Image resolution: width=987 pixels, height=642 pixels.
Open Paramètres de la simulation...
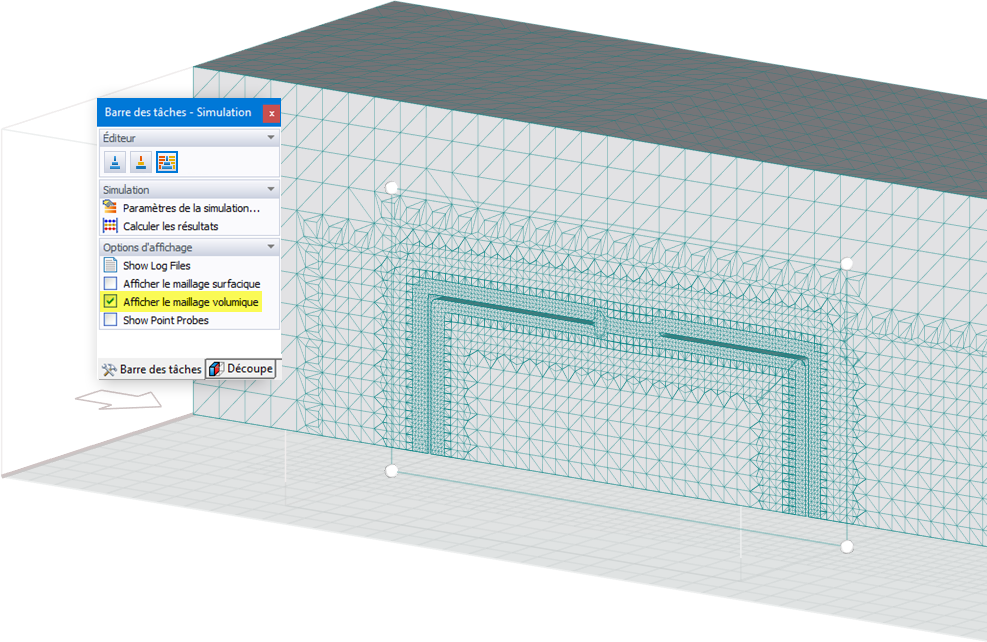point(191,208)
